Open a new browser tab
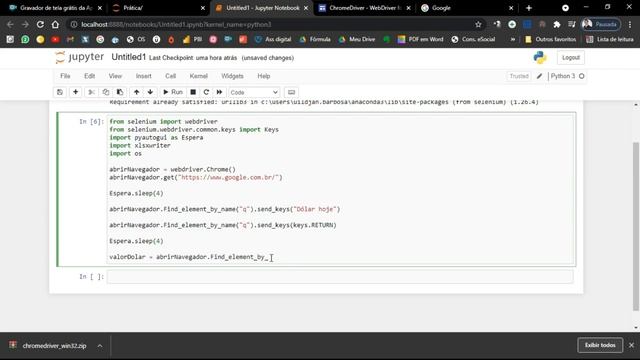640x360 pixels. [529, 8]
